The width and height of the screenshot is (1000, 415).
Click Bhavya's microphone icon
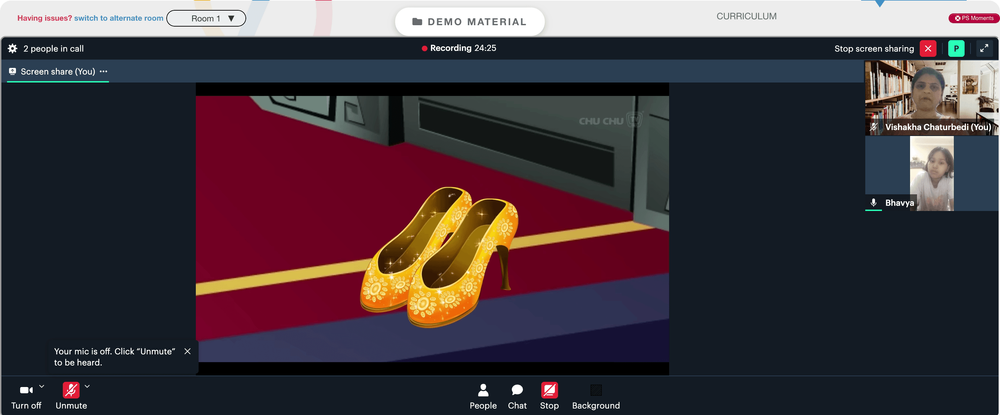[x=874, y=203]
